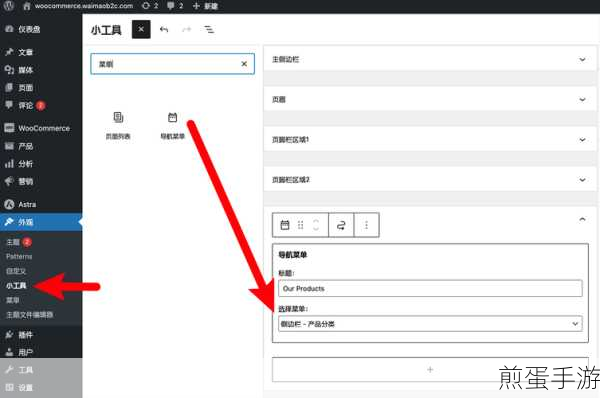Open 设置 settings menu
Image resolution: width=600 pixels, height=398 pixels.
click(x=41, y=388)
